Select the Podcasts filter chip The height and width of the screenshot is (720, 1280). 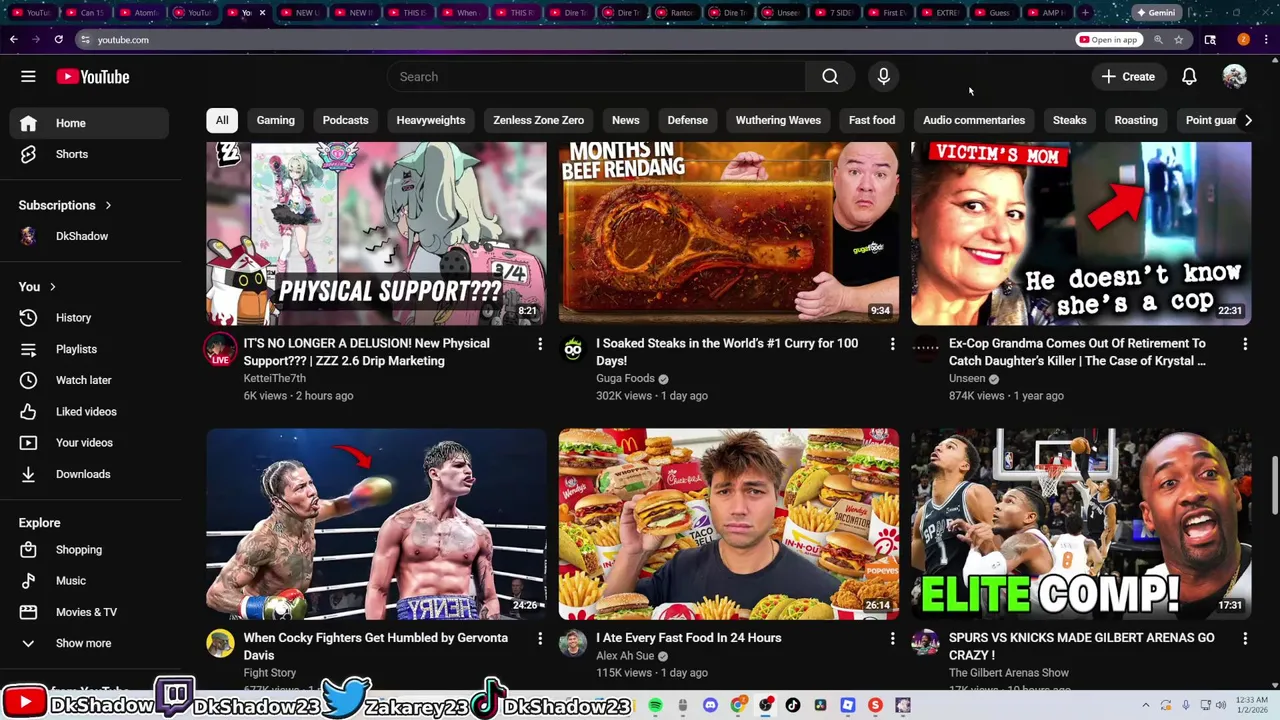click(x=346, y=120)
